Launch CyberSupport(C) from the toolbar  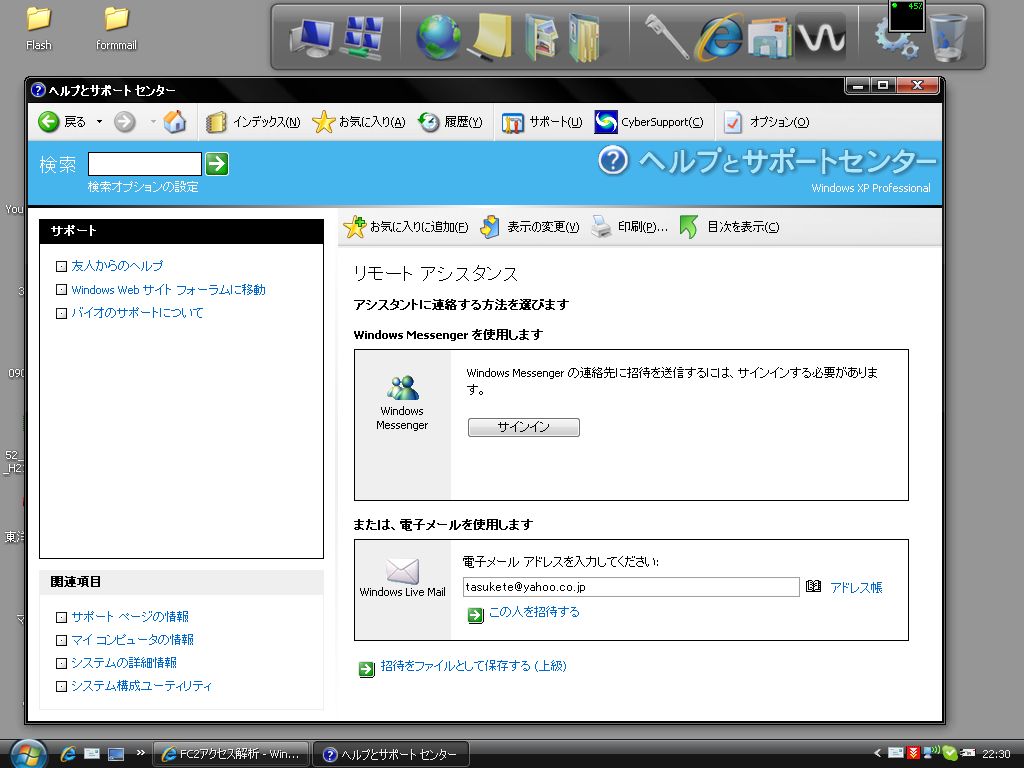(648, 122)
